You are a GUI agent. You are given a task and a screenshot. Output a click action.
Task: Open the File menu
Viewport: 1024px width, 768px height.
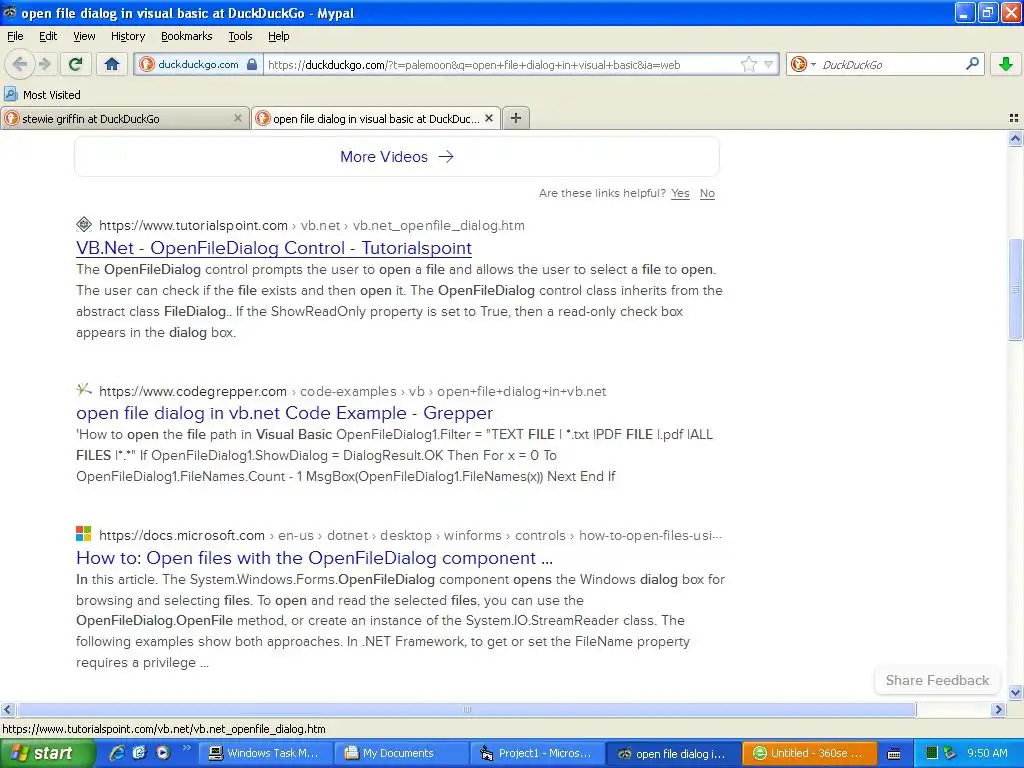click(x=15, y=36)
